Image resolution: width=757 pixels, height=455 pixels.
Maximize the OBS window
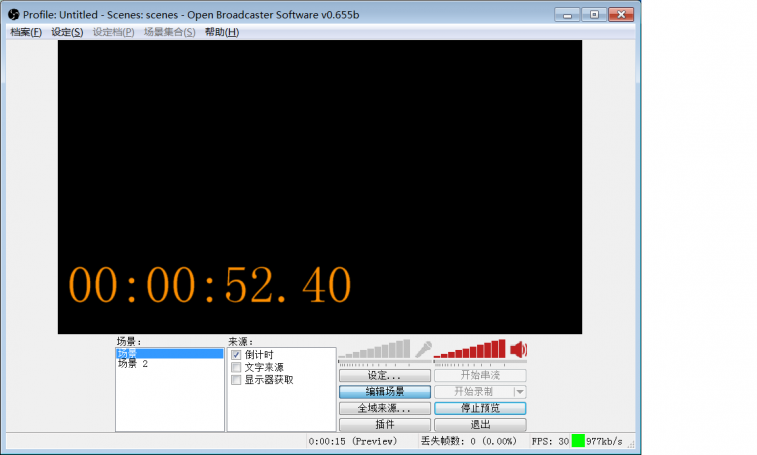(594, 14)
